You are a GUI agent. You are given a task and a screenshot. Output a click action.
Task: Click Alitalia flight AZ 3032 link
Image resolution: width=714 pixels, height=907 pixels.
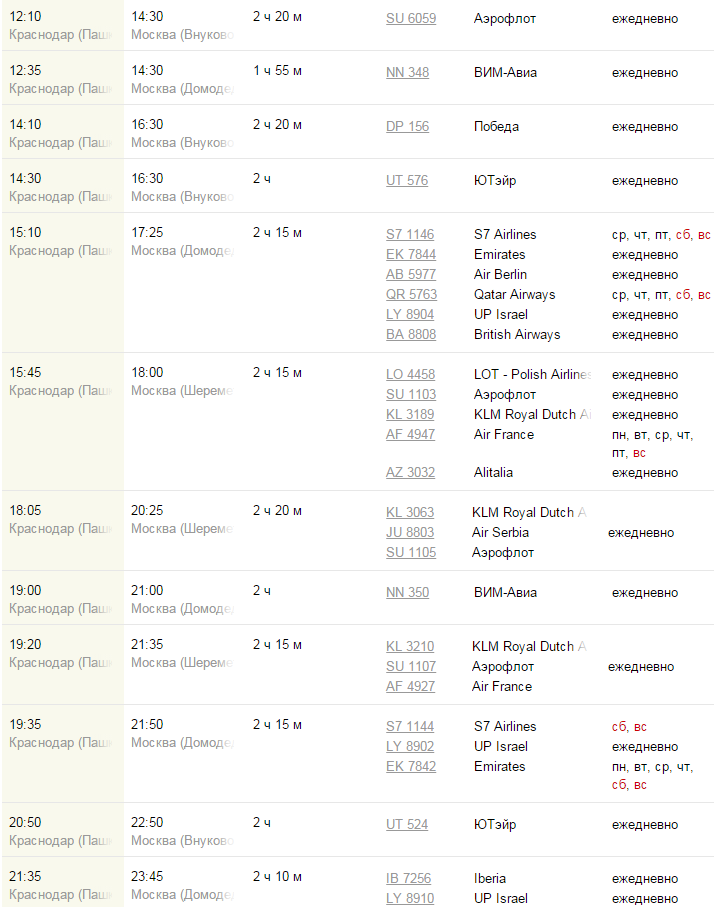(410, 473)
